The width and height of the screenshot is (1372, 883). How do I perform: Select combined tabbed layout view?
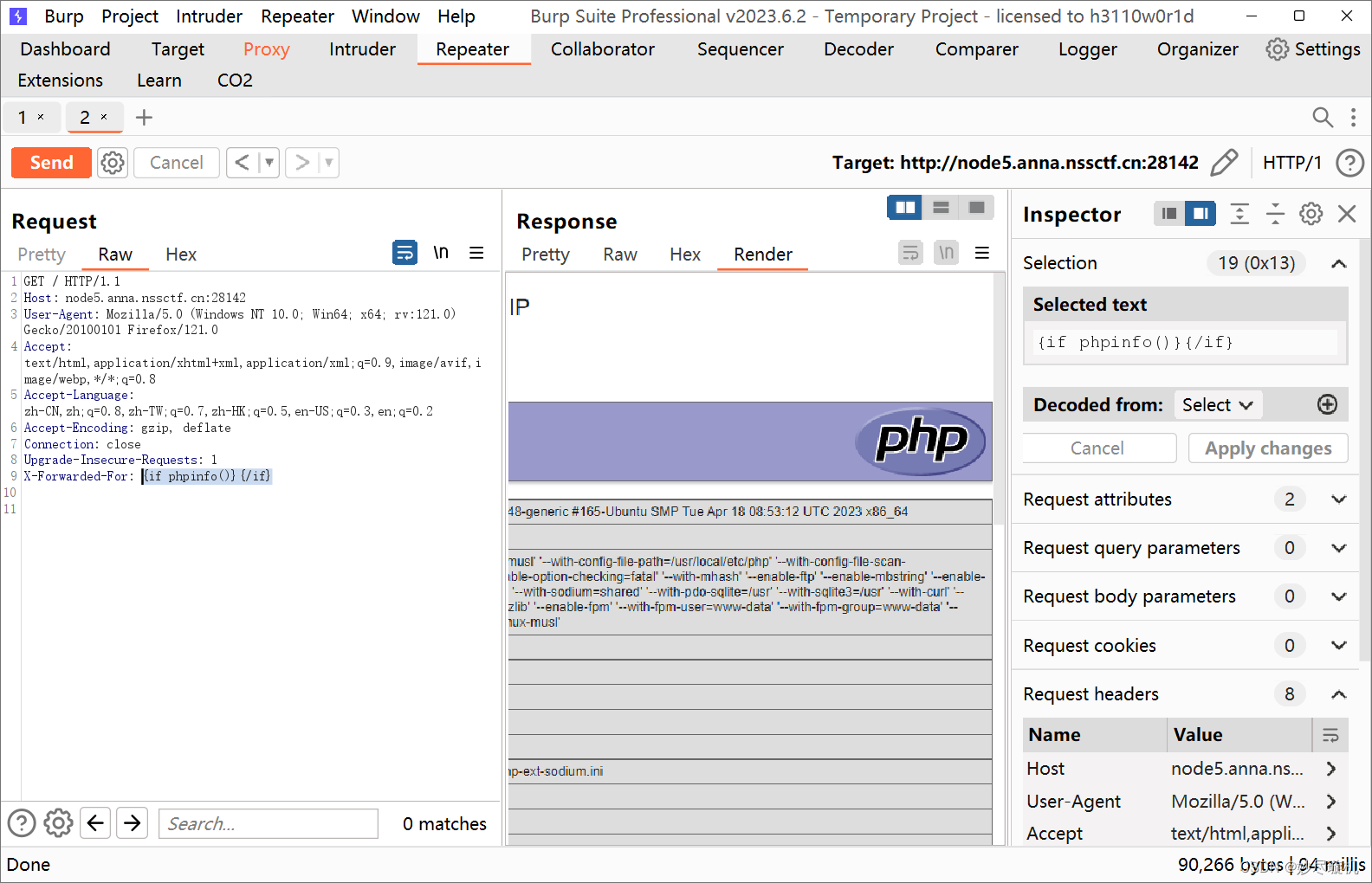tap(976, 208)
